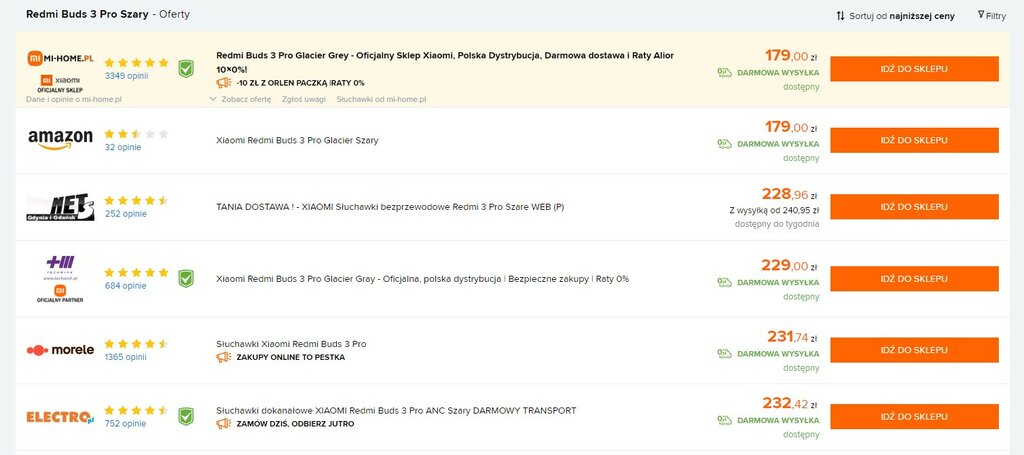Screen dimensions: 1024x455
Task: Click the delivery truck icon in morele offer
Action: point(724,353)
